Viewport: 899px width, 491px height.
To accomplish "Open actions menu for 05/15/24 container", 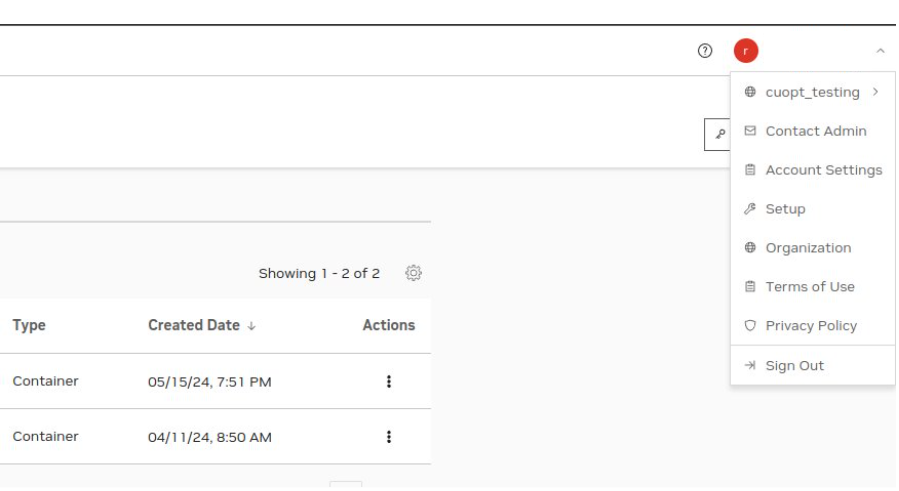I will click(x=389, y=381).
